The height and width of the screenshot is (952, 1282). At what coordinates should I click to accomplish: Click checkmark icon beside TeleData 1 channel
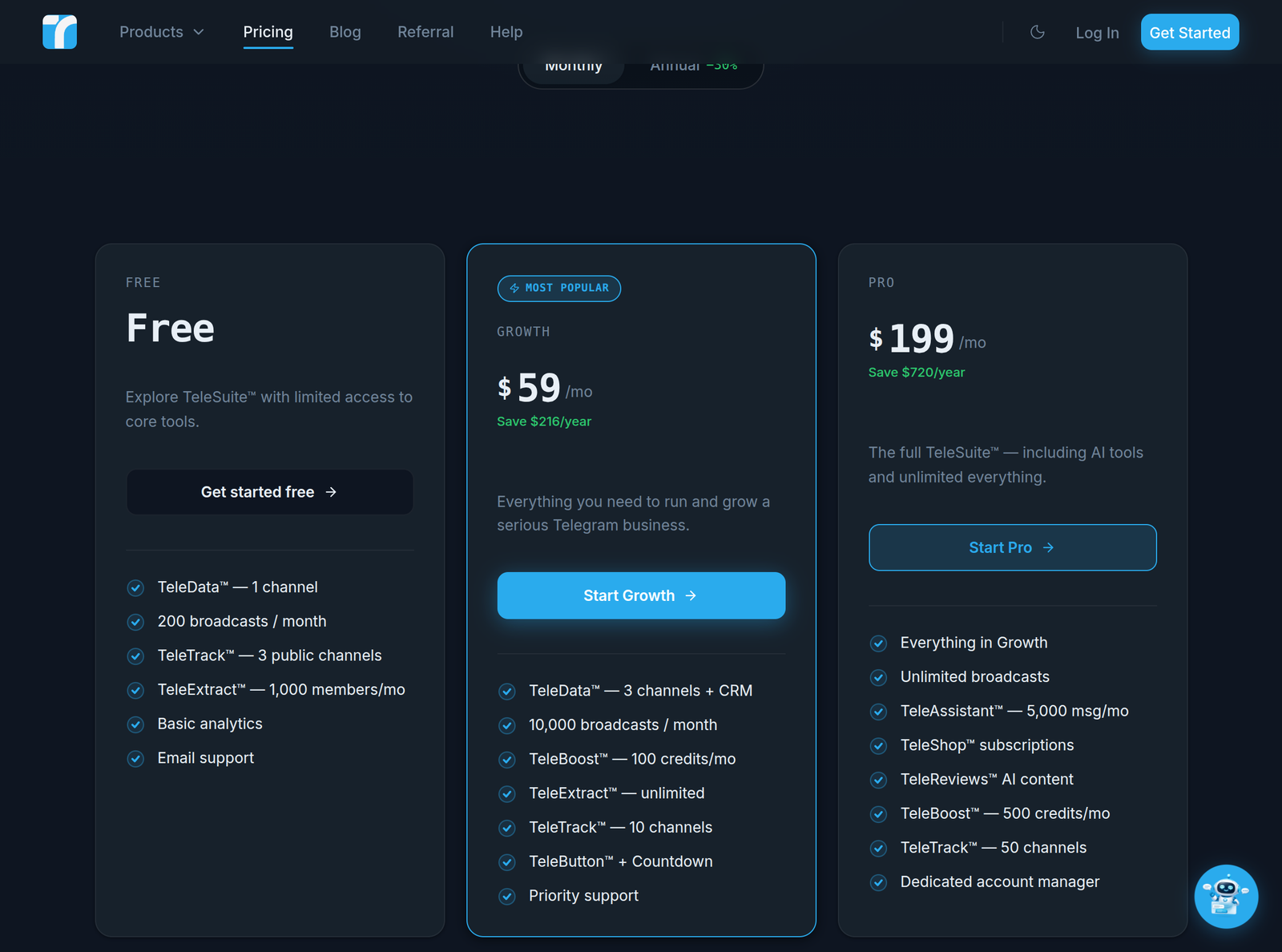[x=135, y=588]
